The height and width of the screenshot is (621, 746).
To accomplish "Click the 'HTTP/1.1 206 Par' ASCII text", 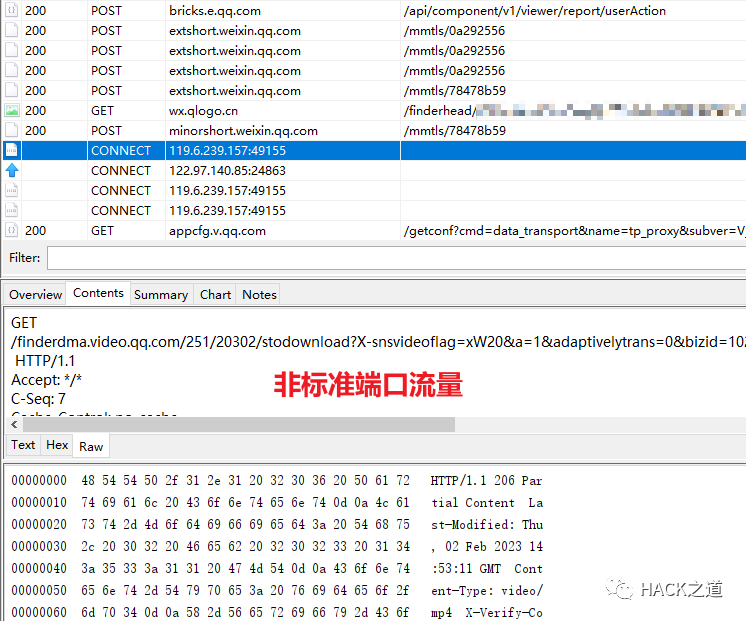I will point(486,481).
